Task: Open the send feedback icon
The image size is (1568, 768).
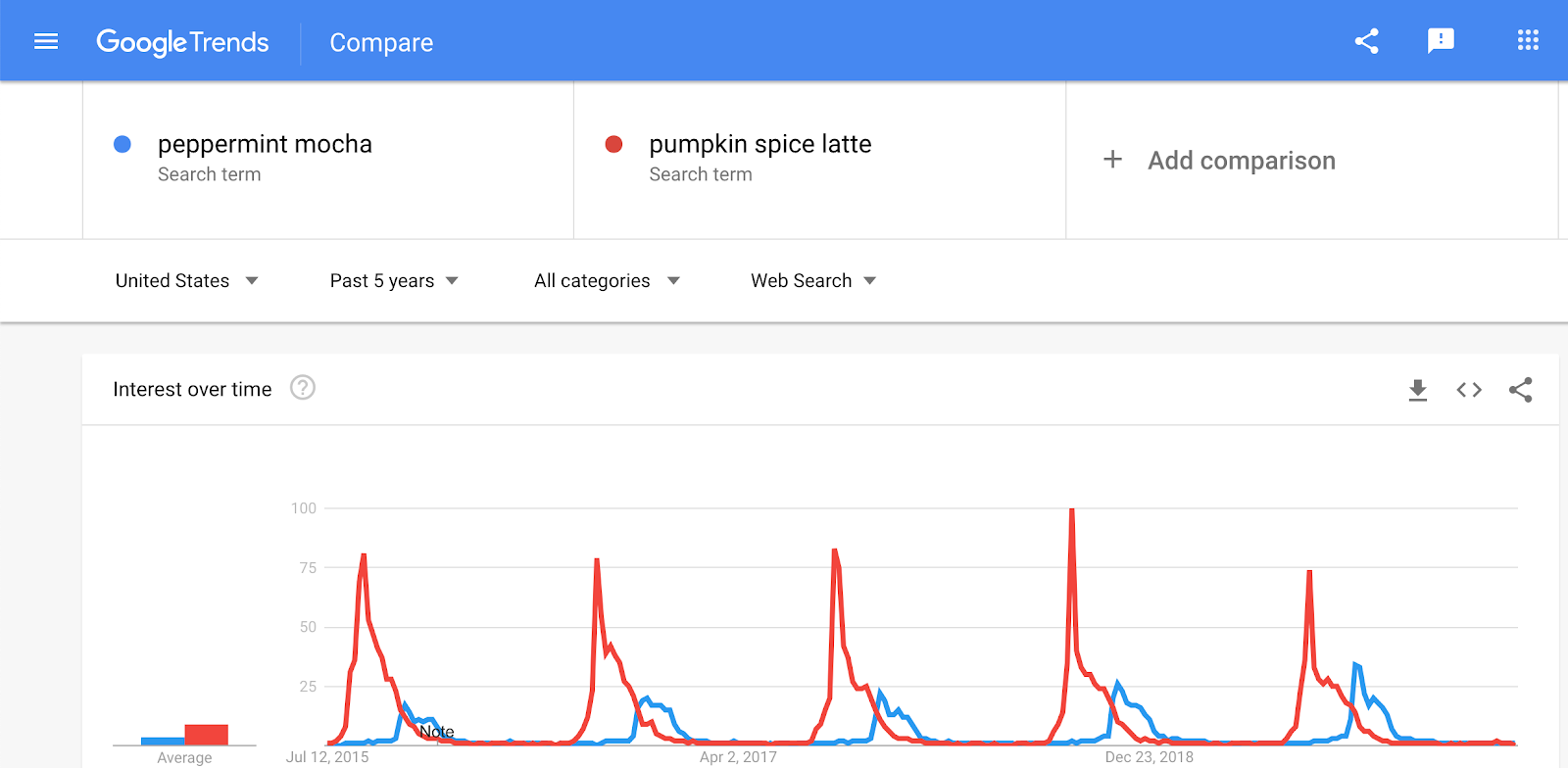Action: coord(1441,41)
